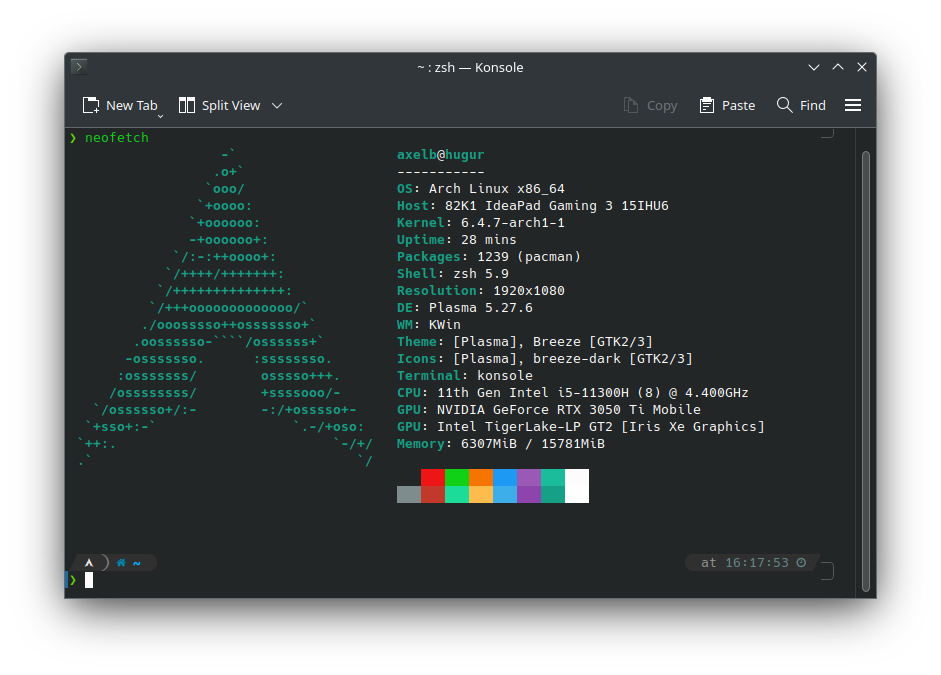Close the Konsole window
Screen dimensions: 941x675
pos(862,67)
